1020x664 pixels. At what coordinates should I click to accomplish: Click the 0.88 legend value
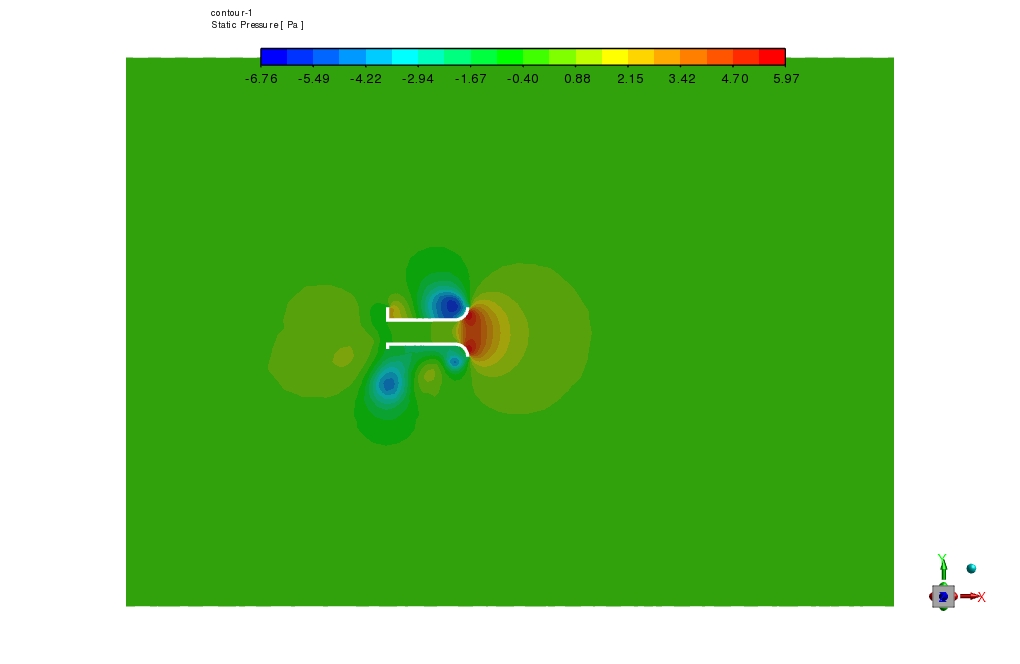coord(578,79)
